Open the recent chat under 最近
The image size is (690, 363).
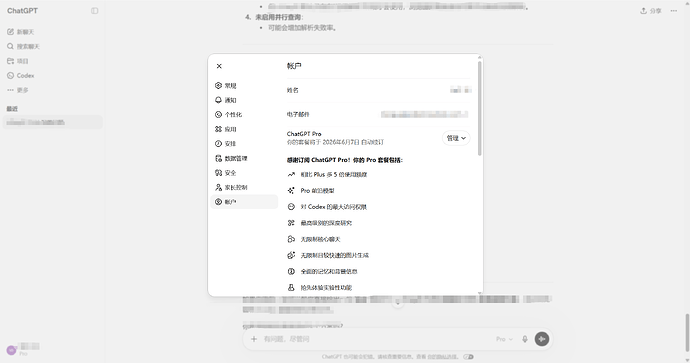pyautogui.click(x=52, y=122)
